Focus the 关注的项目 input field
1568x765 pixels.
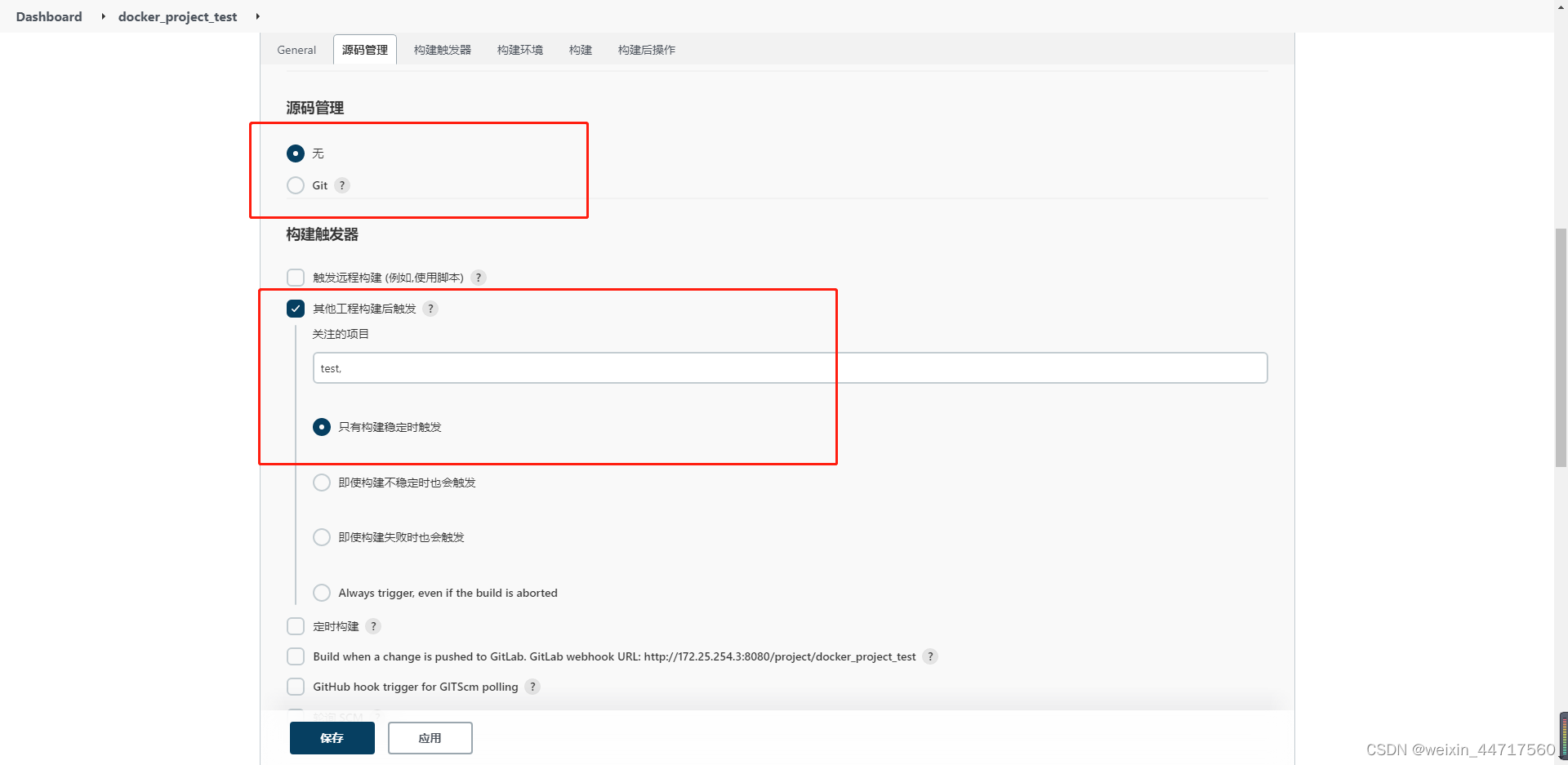point(790,368)
